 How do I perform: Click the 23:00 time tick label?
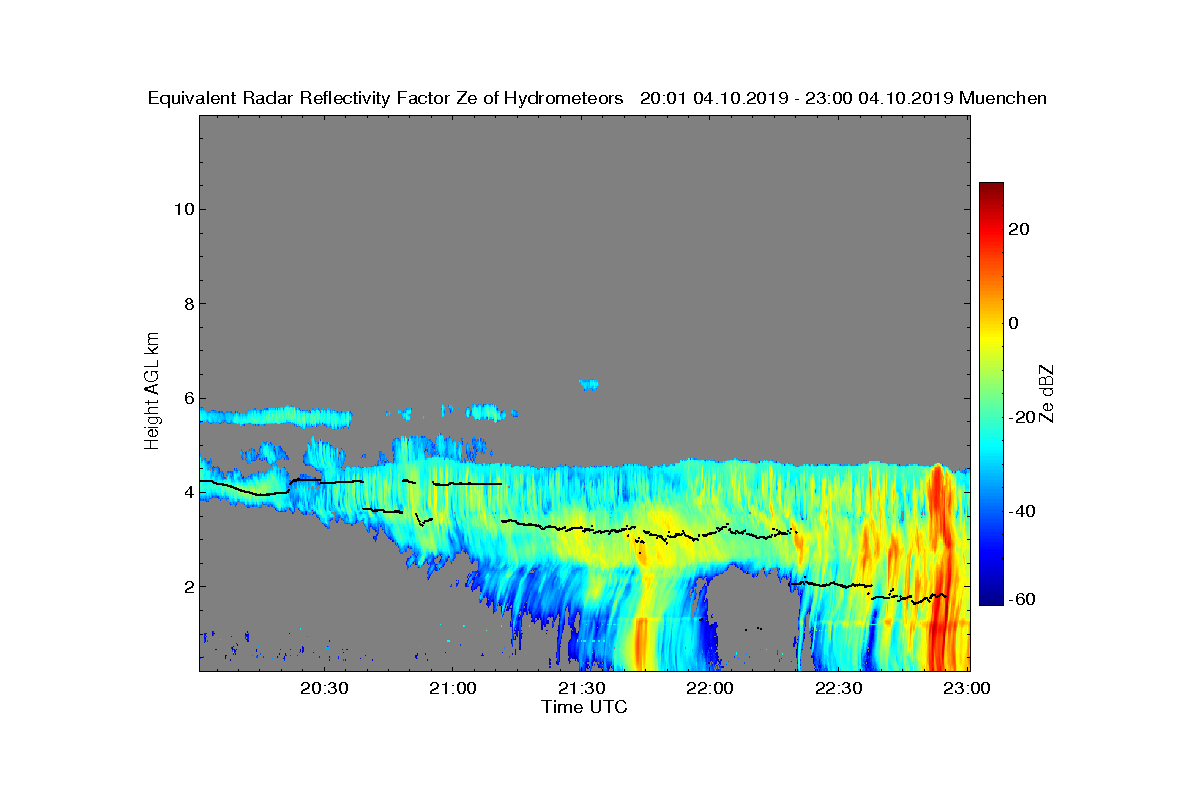click(968, 689)
